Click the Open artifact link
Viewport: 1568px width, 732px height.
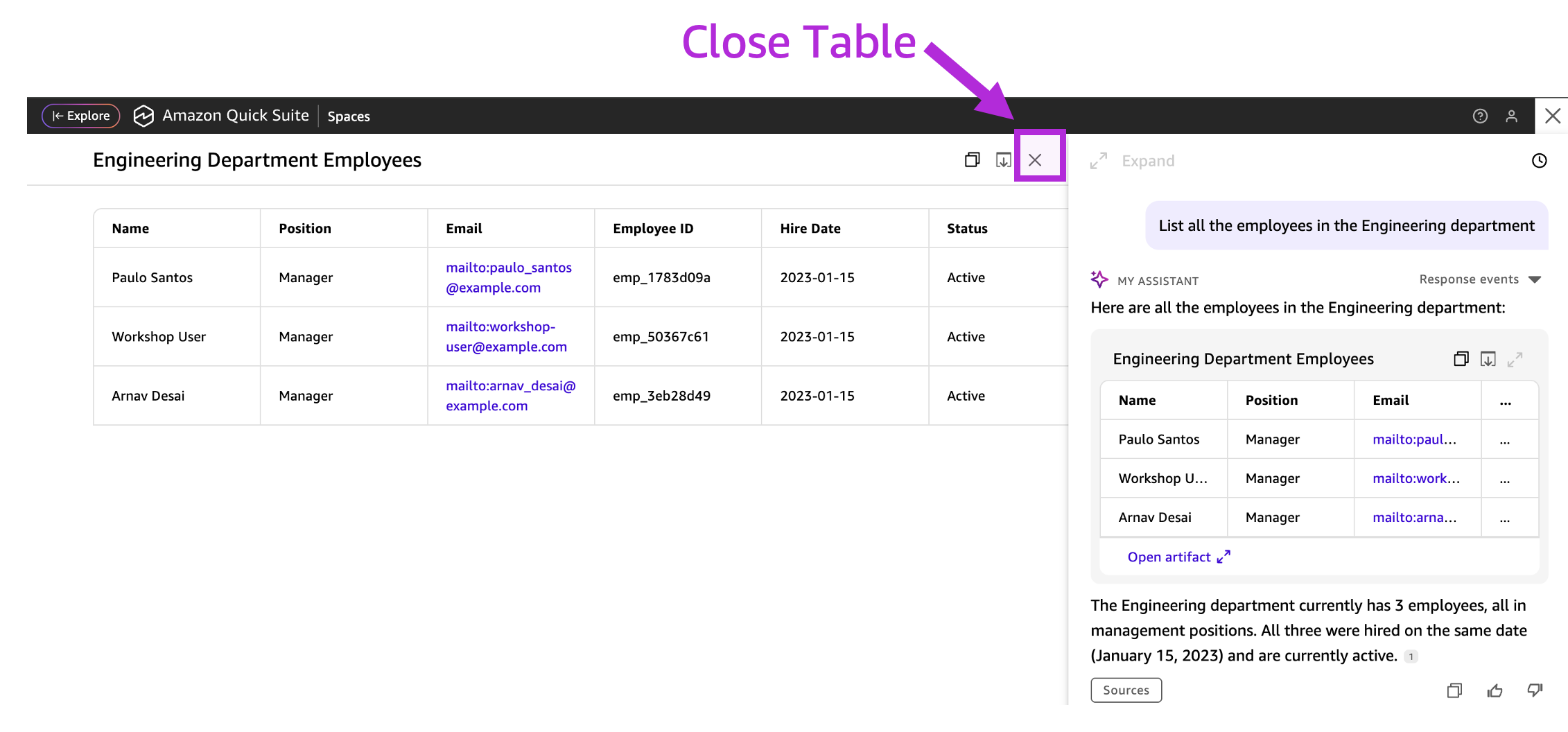pyautogui.click(x=1178, y=557)
